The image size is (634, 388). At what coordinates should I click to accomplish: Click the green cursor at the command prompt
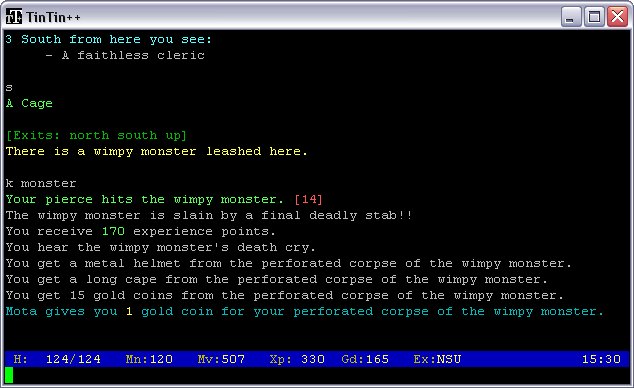(x=9, y=375)
